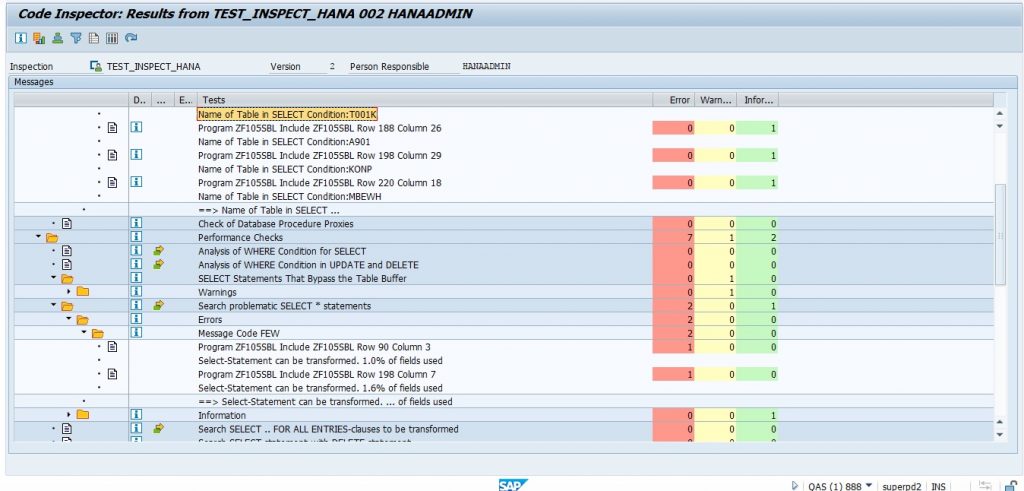This screenshot has width=1024, height=491.
Task: Click the Version field showing 2
Action: click(x=332, y=67)
